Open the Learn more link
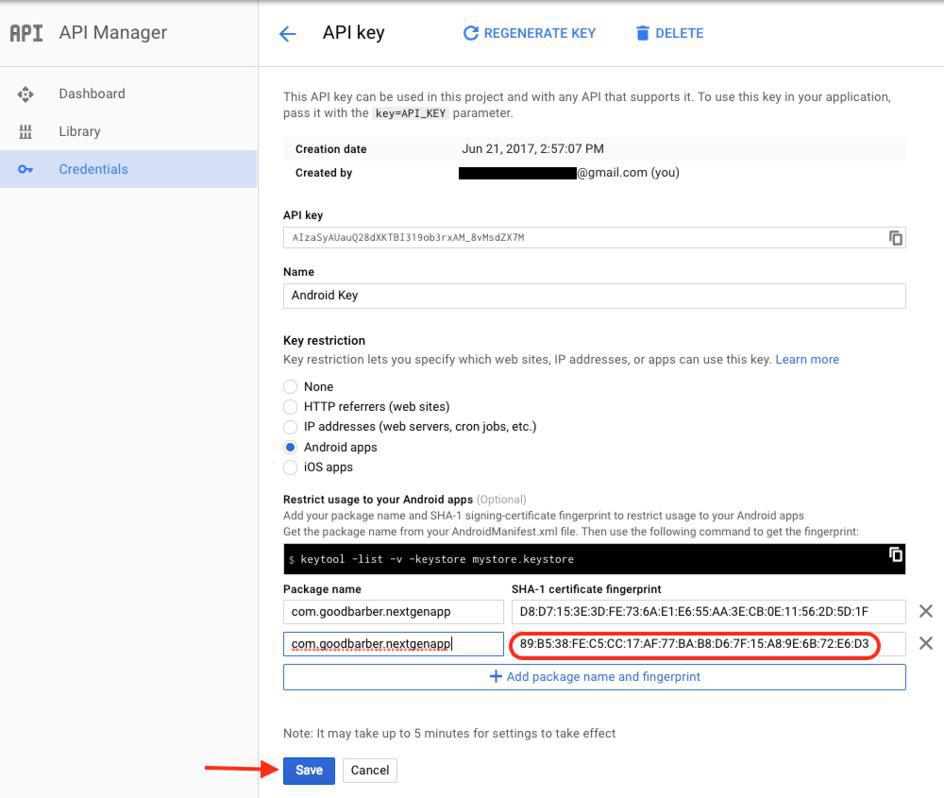Viewport: 944px width, 798px height. (x=807, y=360)
